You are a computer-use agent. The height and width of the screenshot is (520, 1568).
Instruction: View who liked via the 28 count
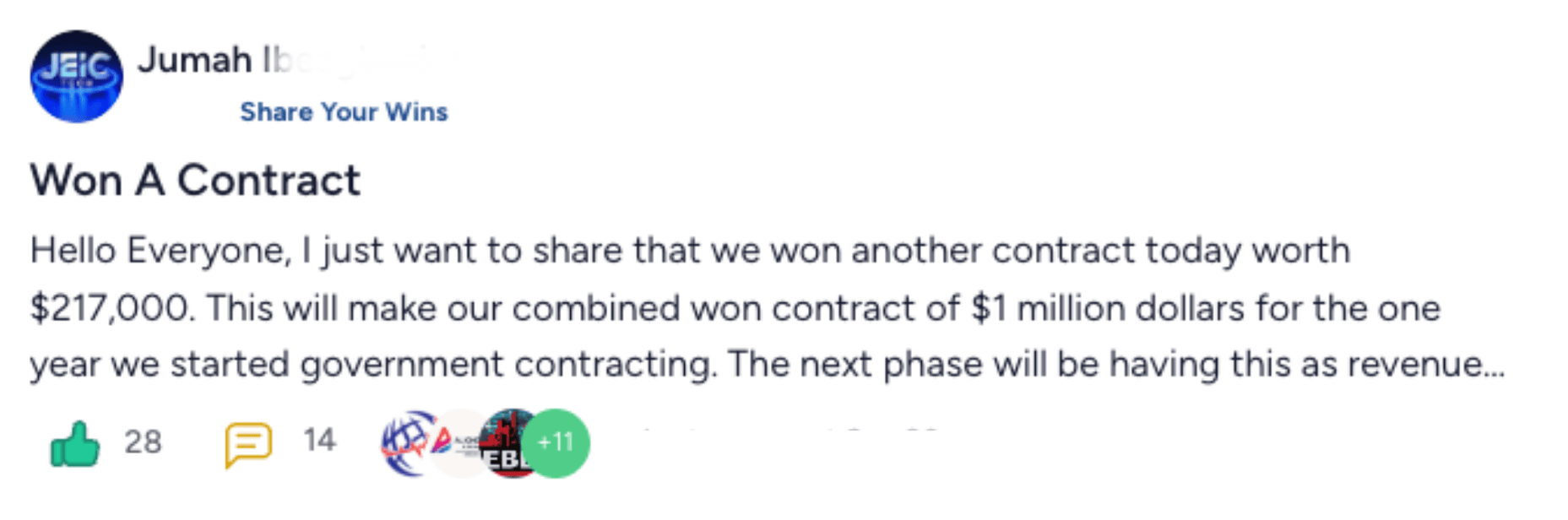143,441
